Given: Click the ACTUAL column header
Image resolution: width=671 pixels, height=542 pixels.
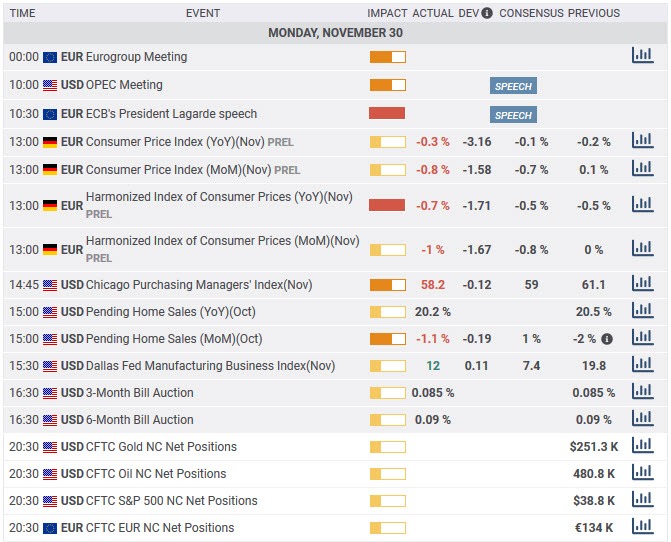Looking at the screenshot, I should (433, 13).
